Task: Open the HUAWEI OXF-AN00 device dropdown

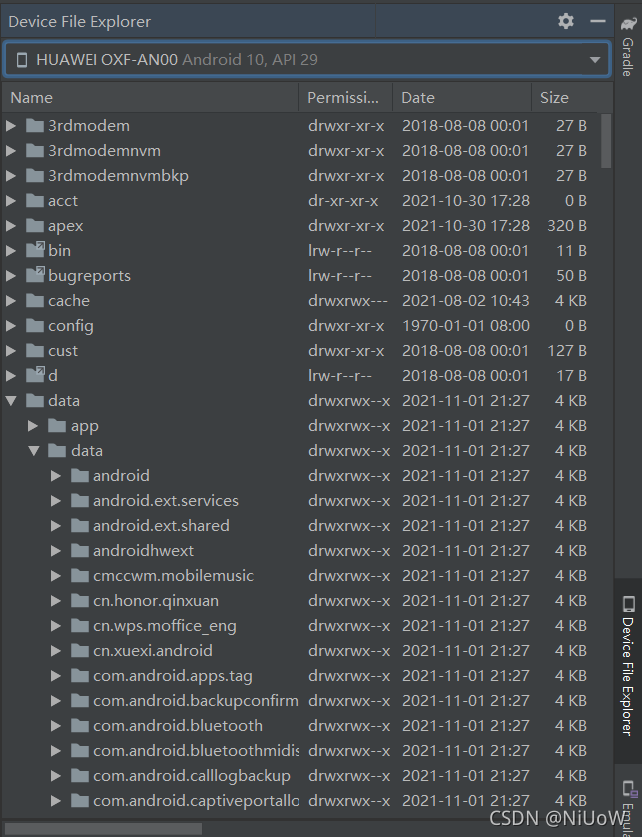Action: click(x=306, y=59)
